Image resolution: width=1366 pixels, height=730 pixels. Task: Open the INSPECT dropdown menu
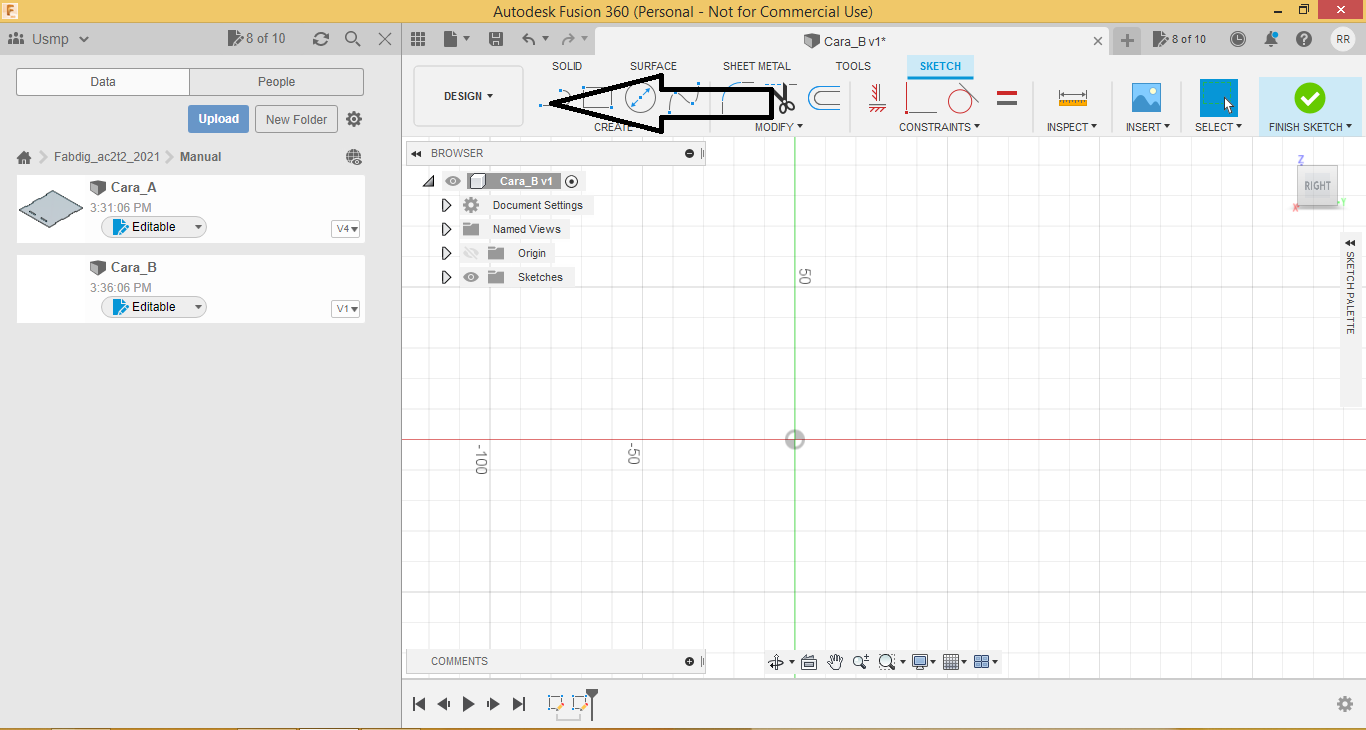point(1072,127)
